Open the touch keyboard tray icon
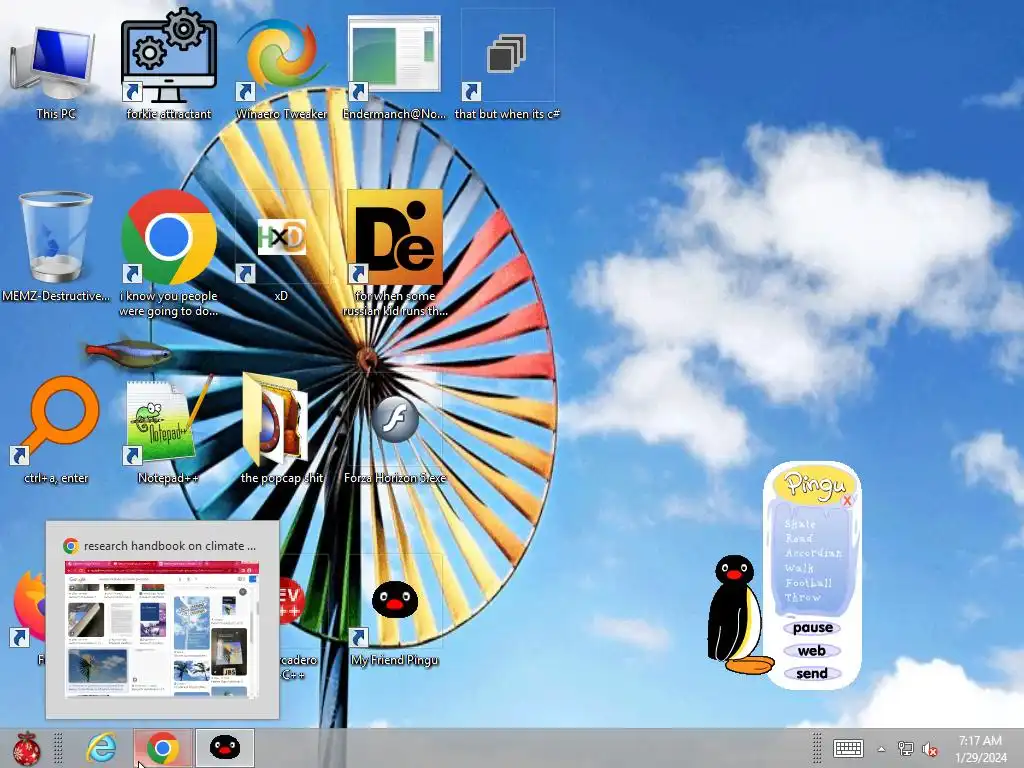Screen dimensions: 1024x768 848,748
